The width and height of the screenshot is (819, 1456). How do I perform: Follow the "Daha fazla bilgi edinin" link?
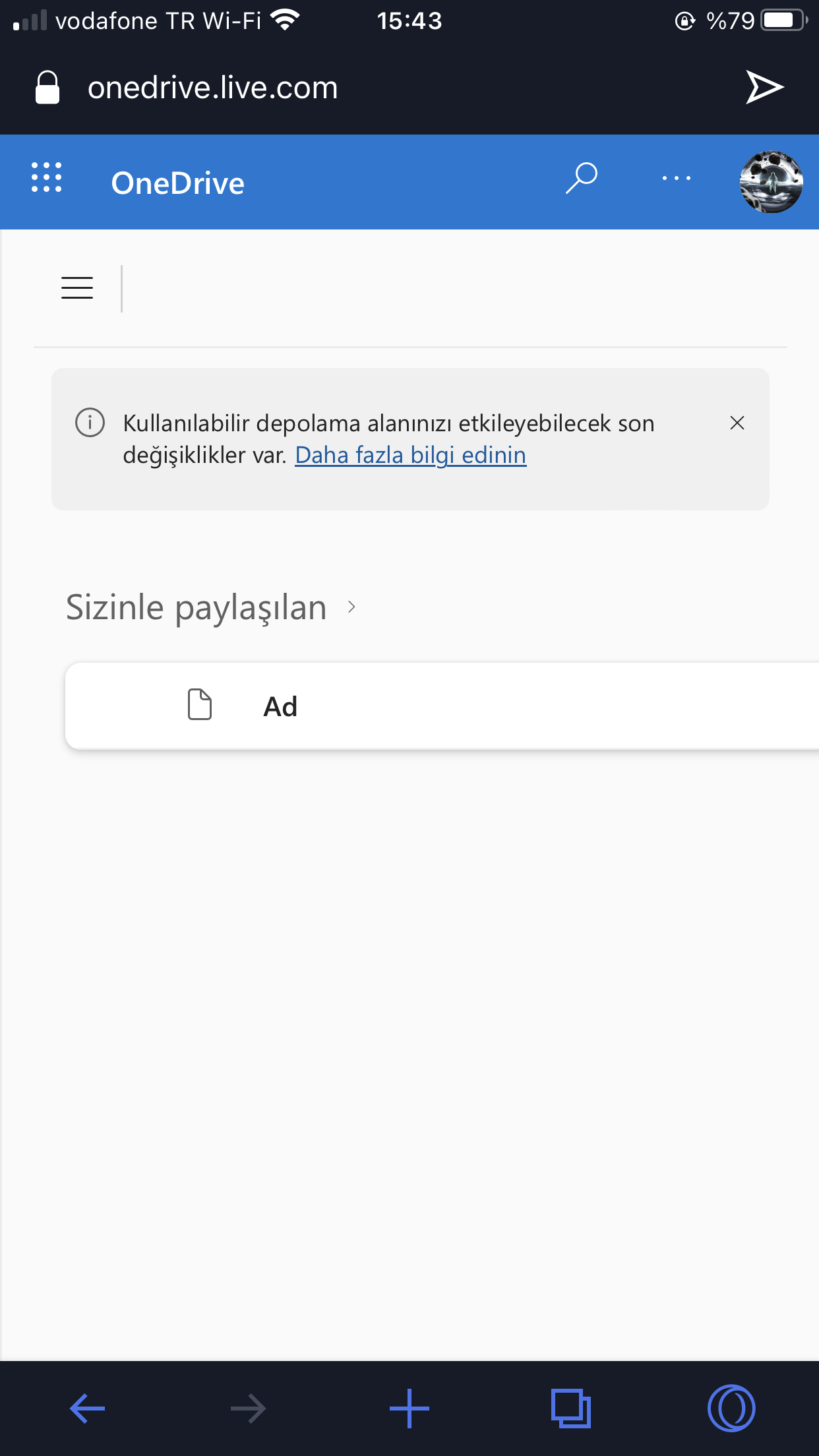410,455
